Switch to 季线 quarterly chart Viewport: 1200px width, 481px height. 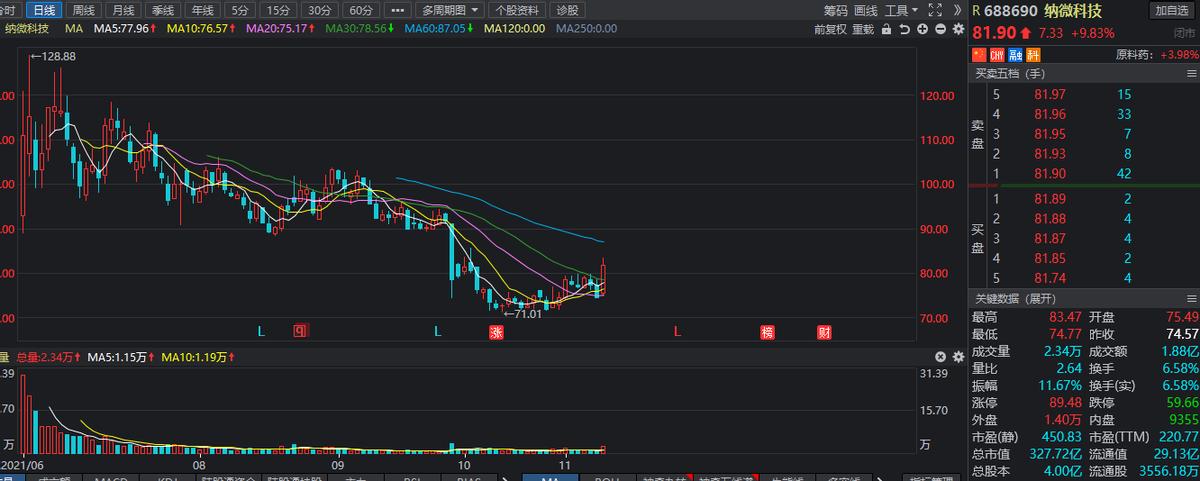pyautogui.click(x=163, y=10)
